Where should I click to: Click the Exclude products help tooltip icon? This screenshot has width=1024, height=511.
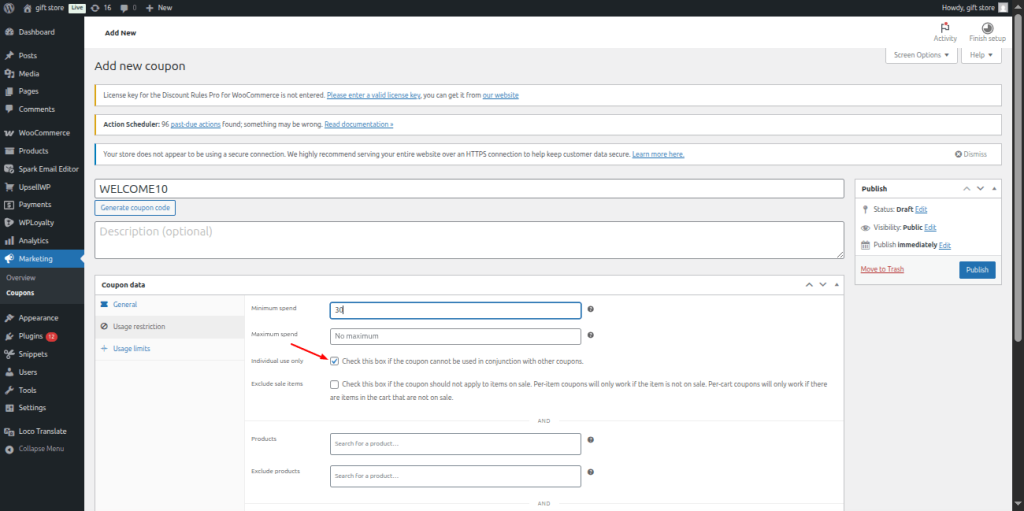(590, 472)
